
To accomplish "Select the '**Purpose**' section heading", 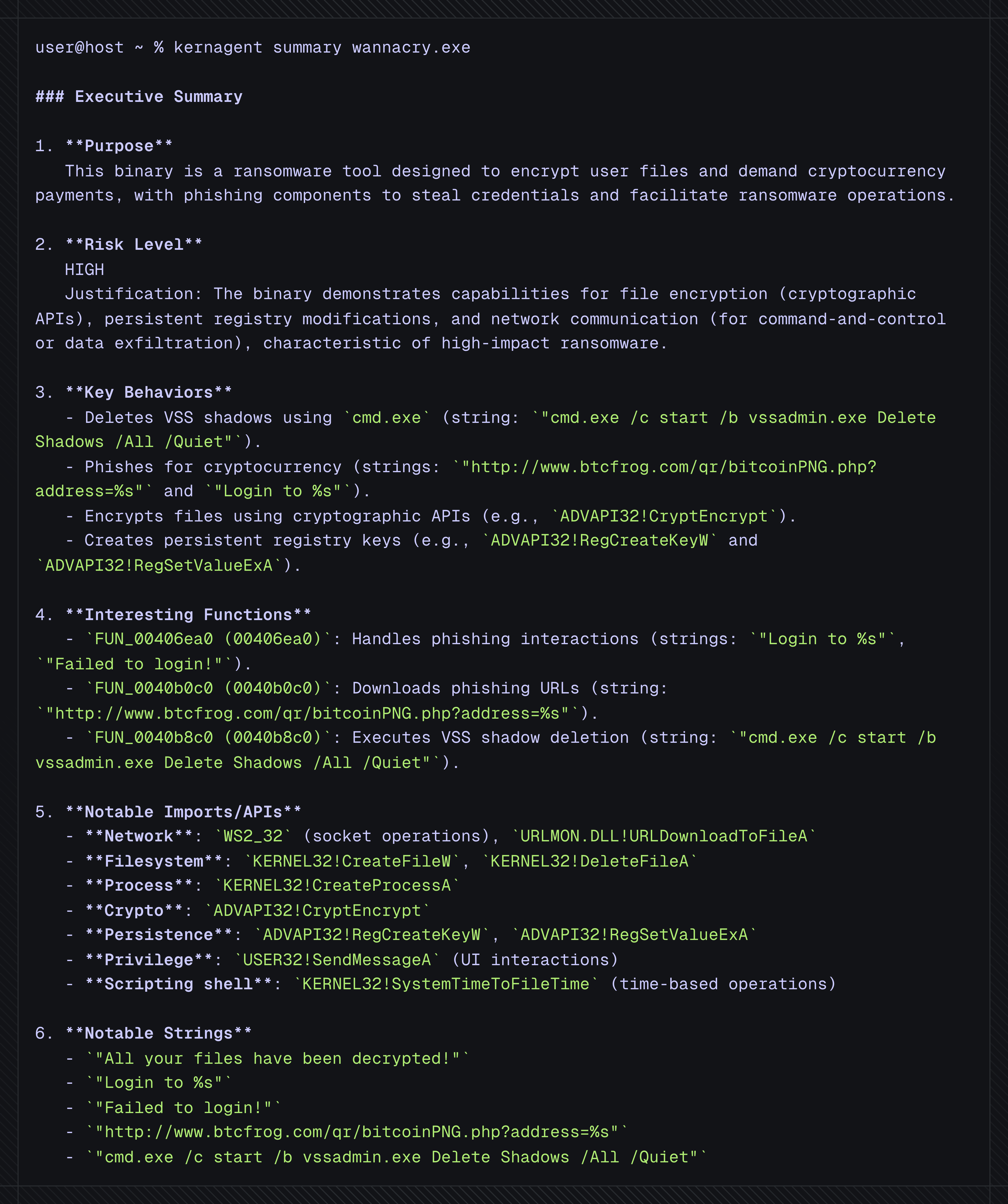I will [119, 146].
